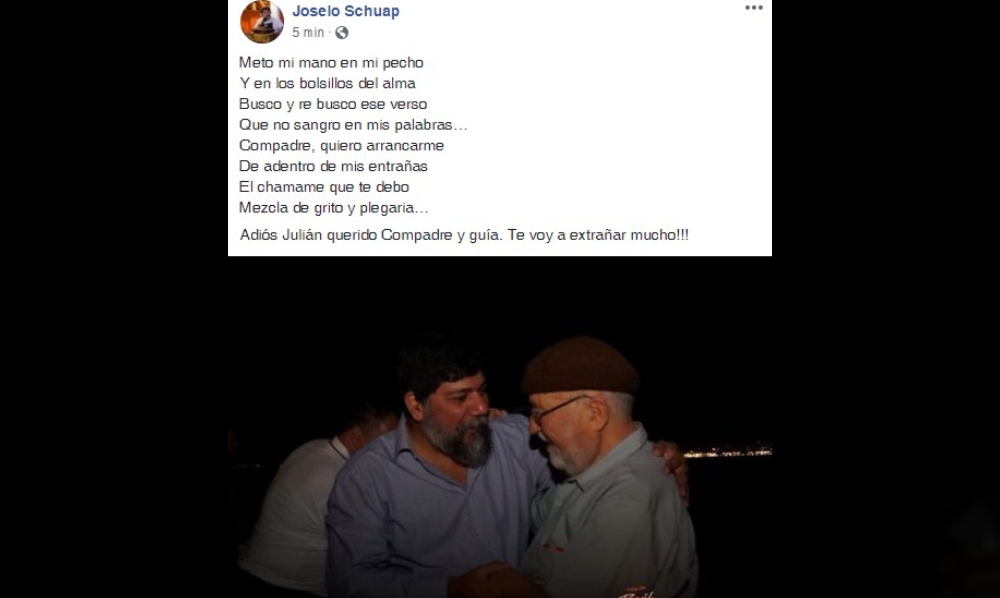This screenshot has height=598, width=1000.
Task: Click the distant city lights in the photo
Action: 727,452
